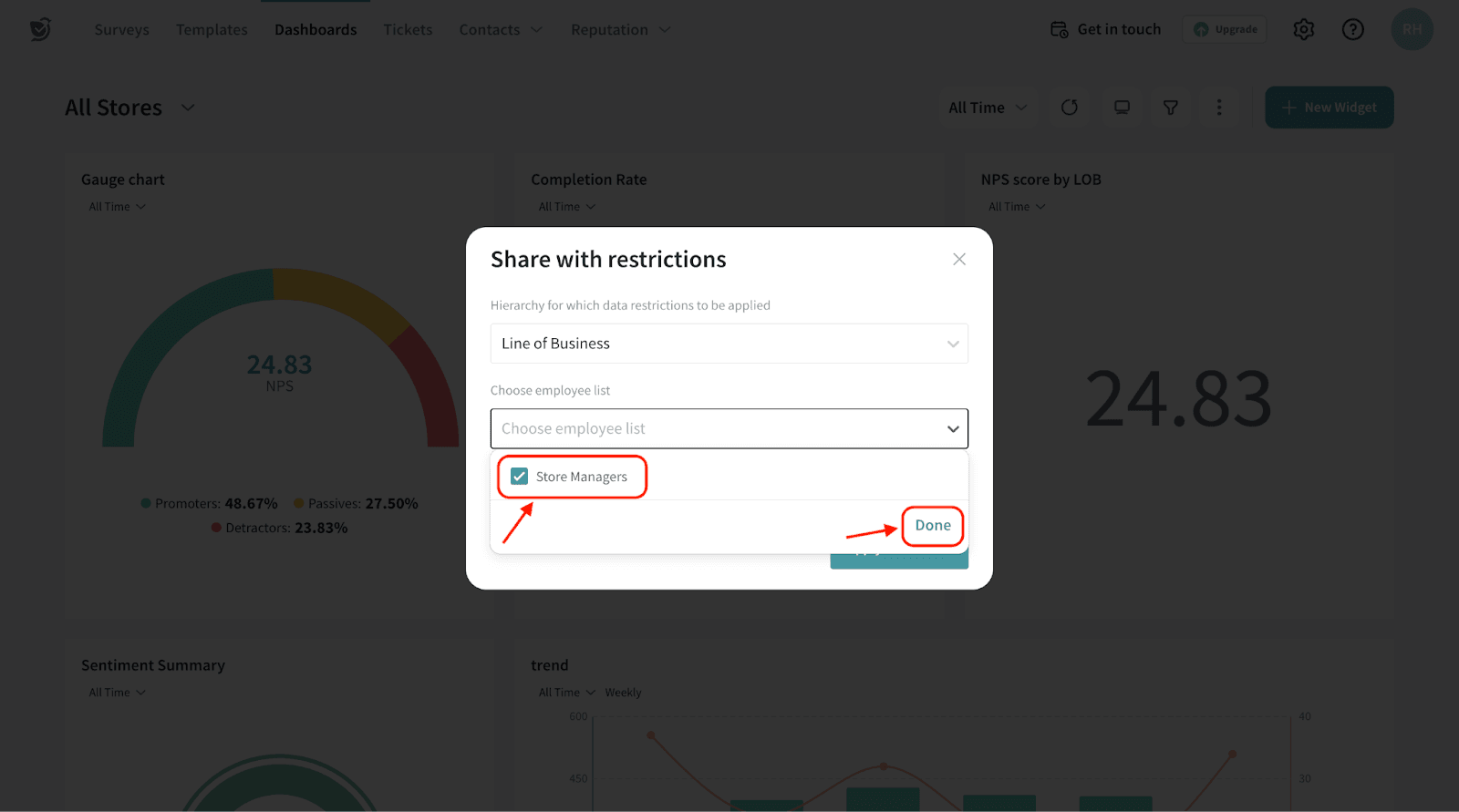Click Get in touch link

1105,29
